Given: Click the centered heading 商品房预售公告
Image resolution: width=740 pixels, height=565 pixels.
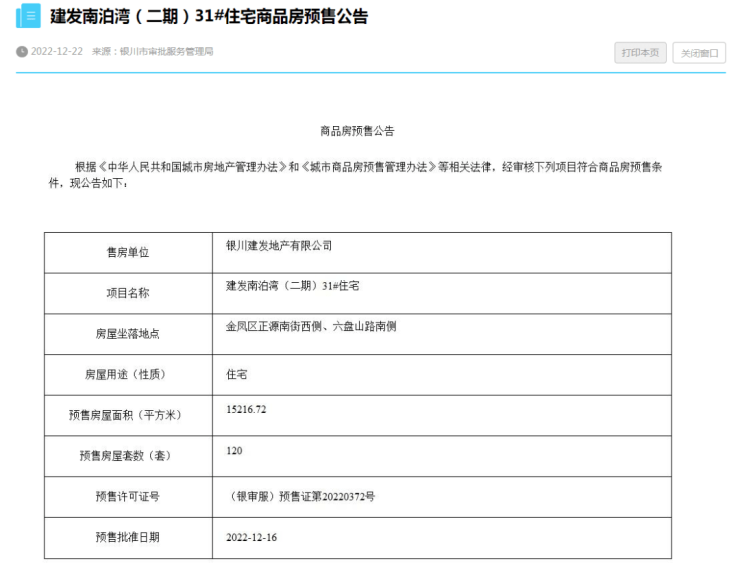Looking at the screenshot, I should coord(357,131).
